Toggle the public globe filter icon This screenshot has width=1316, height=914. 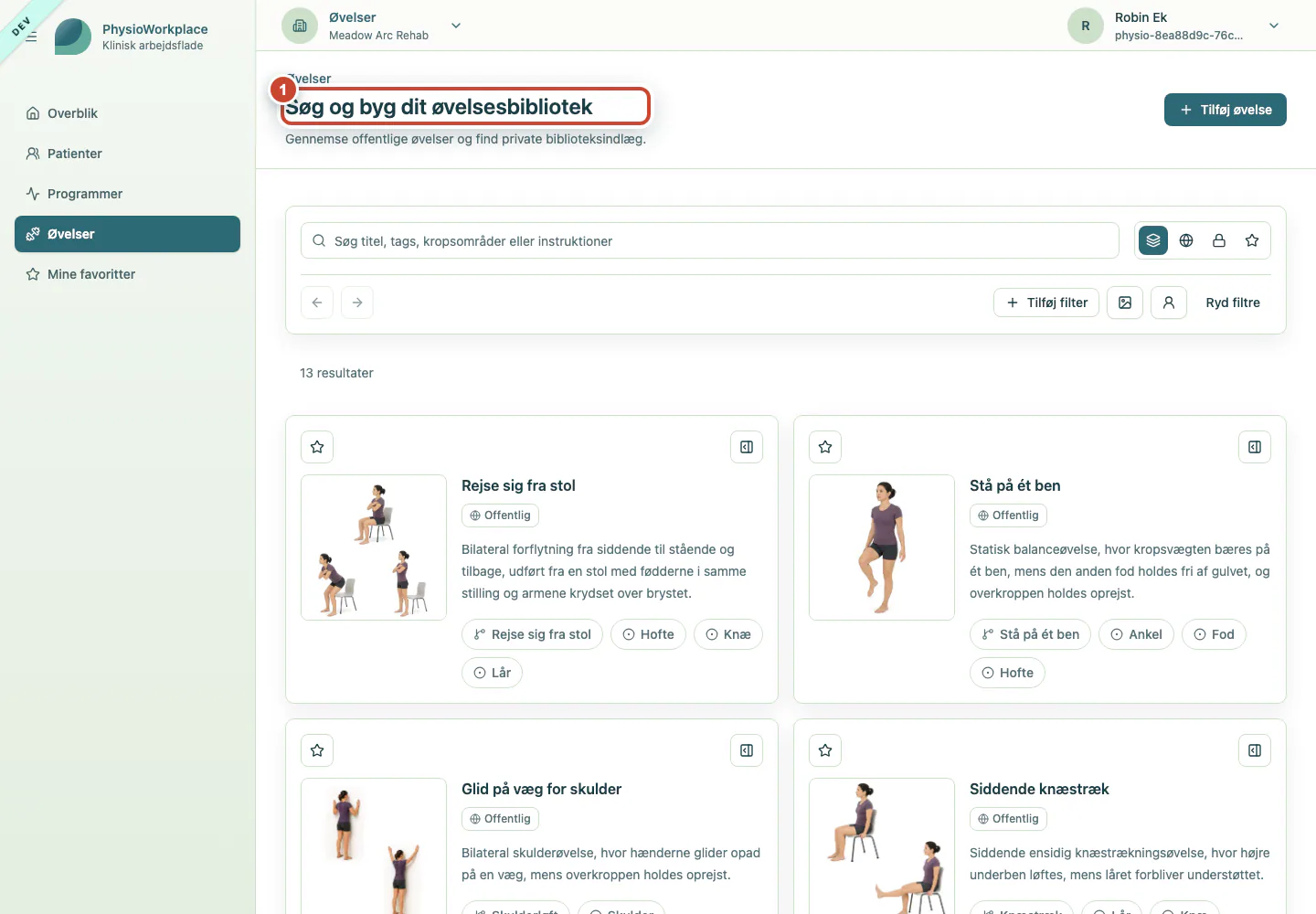[x=1186, y=240]
